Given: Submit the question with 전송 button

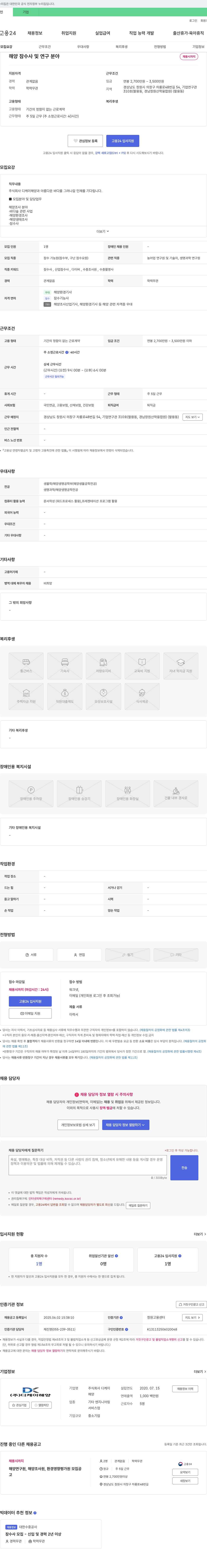Looking at the screenshot, I should tap(184, 1167).
